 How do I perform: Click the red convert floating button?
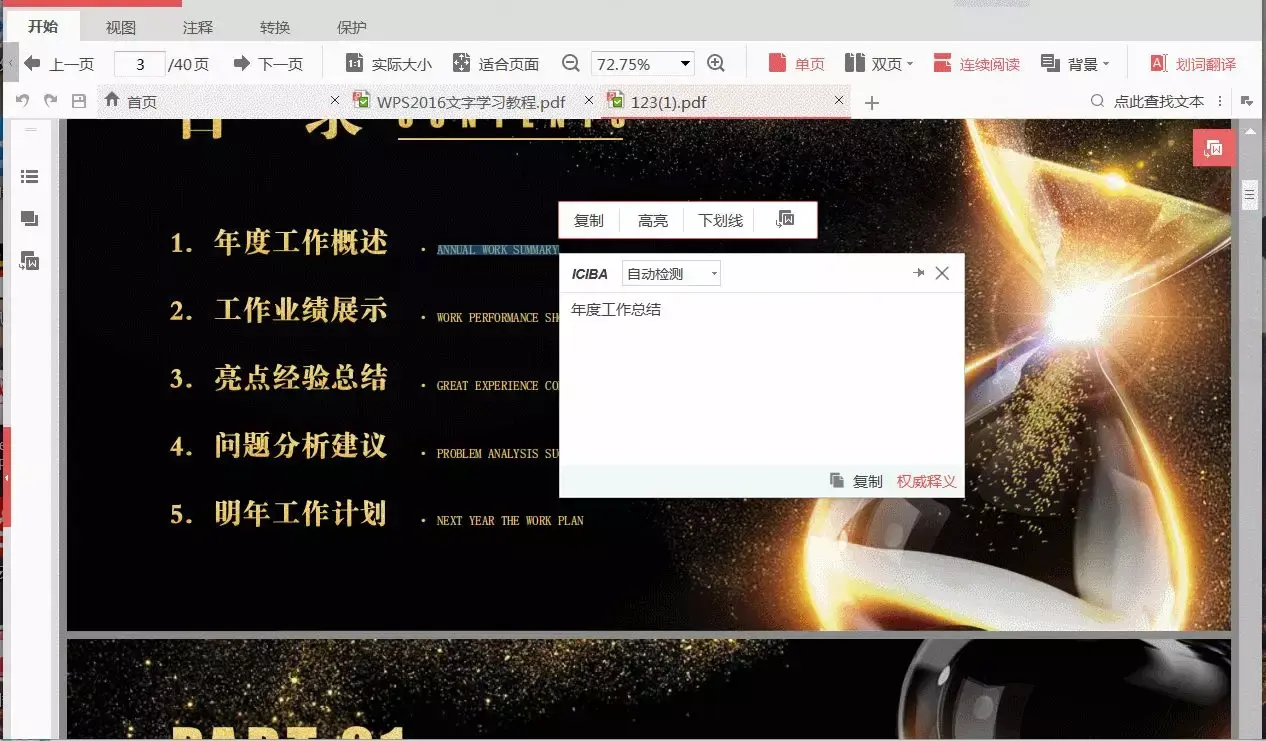click(x=1214, y=148)
